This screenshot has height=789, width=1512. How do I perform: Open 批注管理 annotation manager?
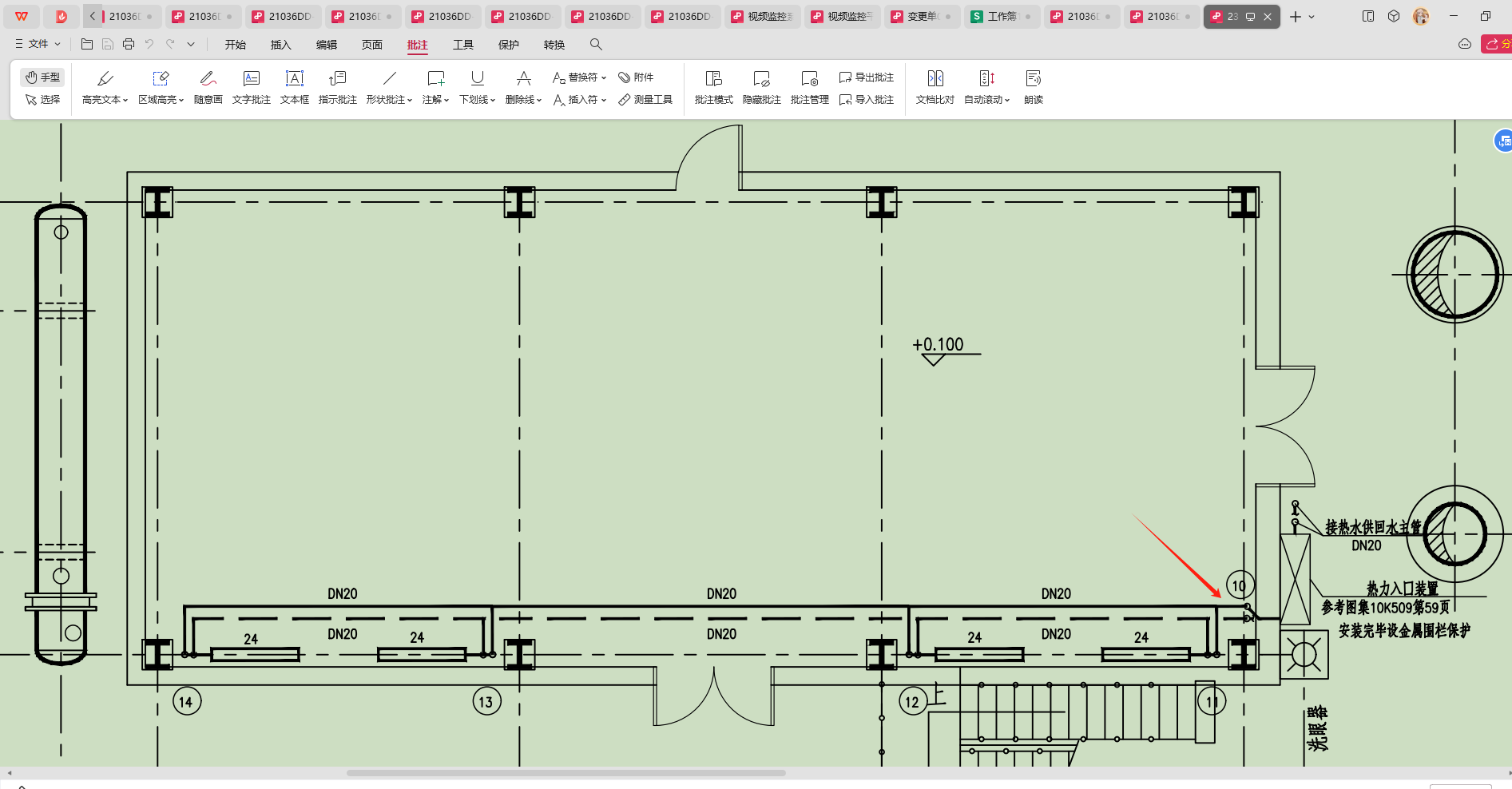(x=809, y=88)
